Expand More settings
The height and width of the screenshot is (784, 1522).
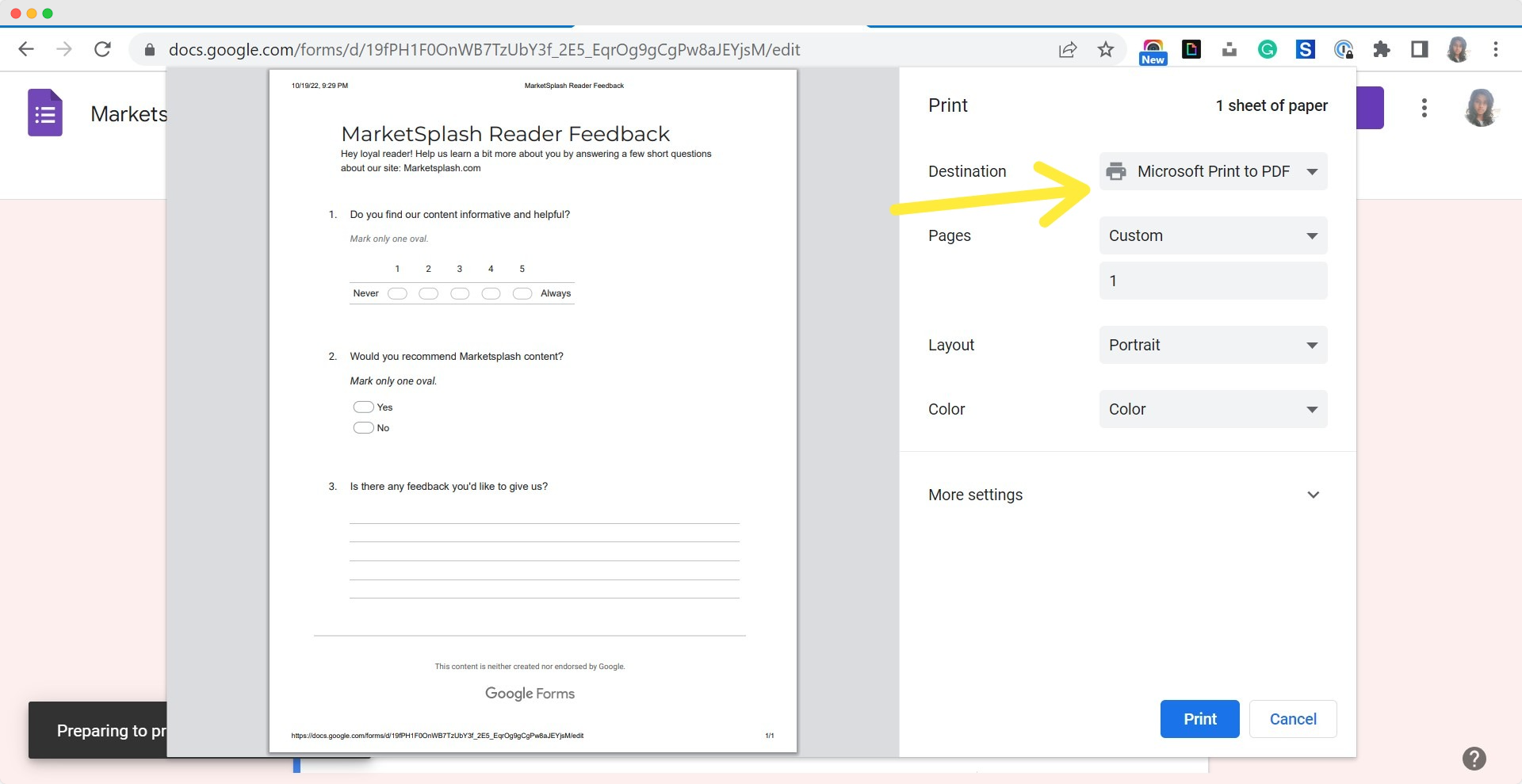tap(1127, 495)
